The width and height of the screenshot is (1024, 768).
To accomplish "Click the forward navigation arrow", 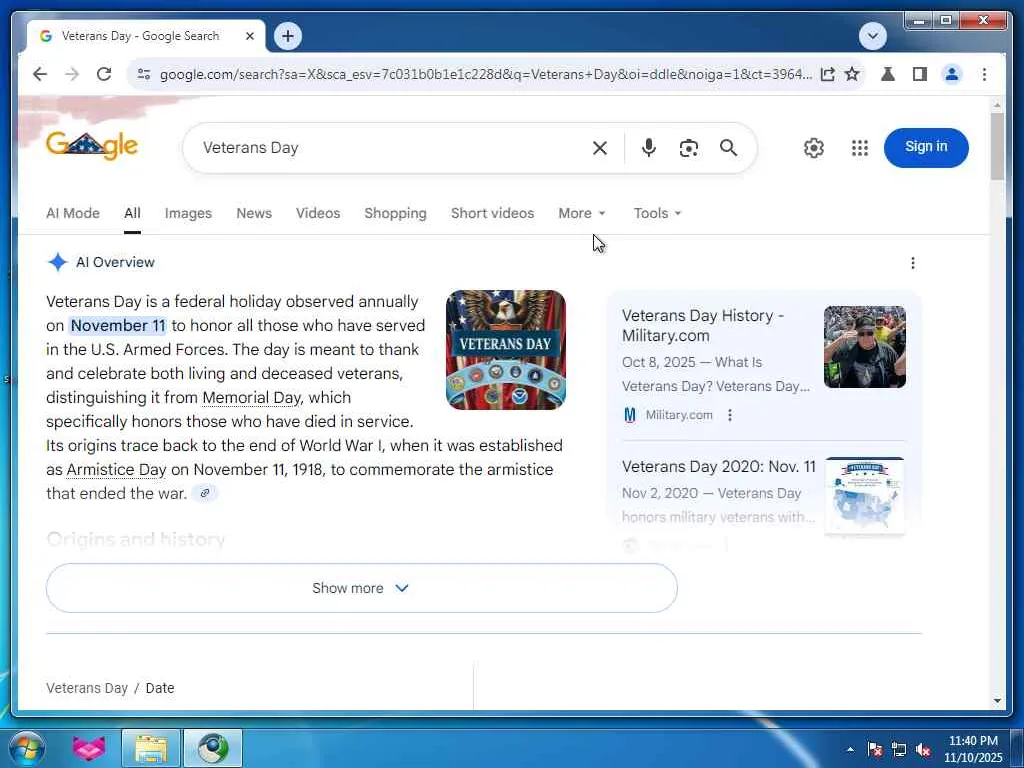I will point(72,74).
